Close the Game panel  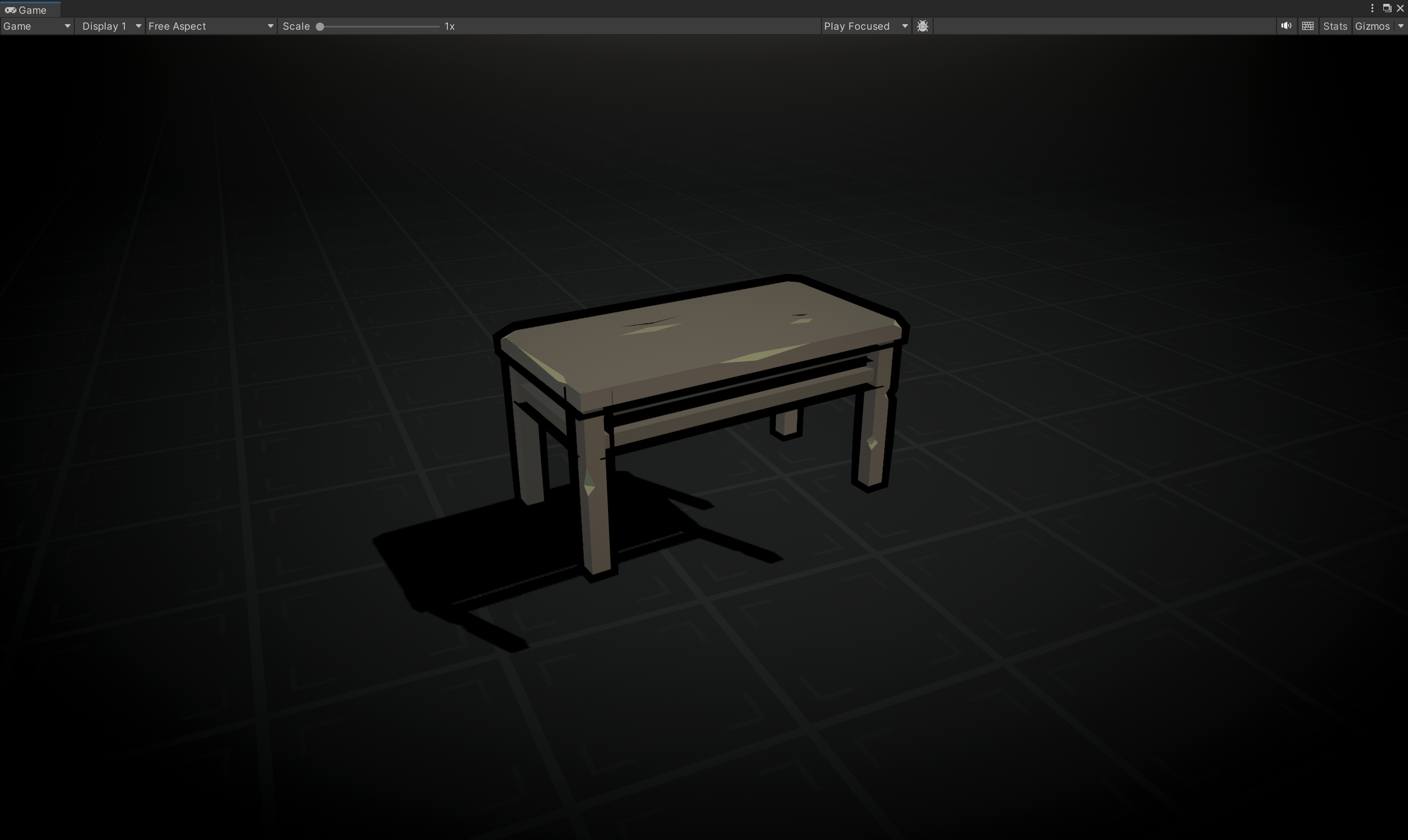click(1400, 8)
